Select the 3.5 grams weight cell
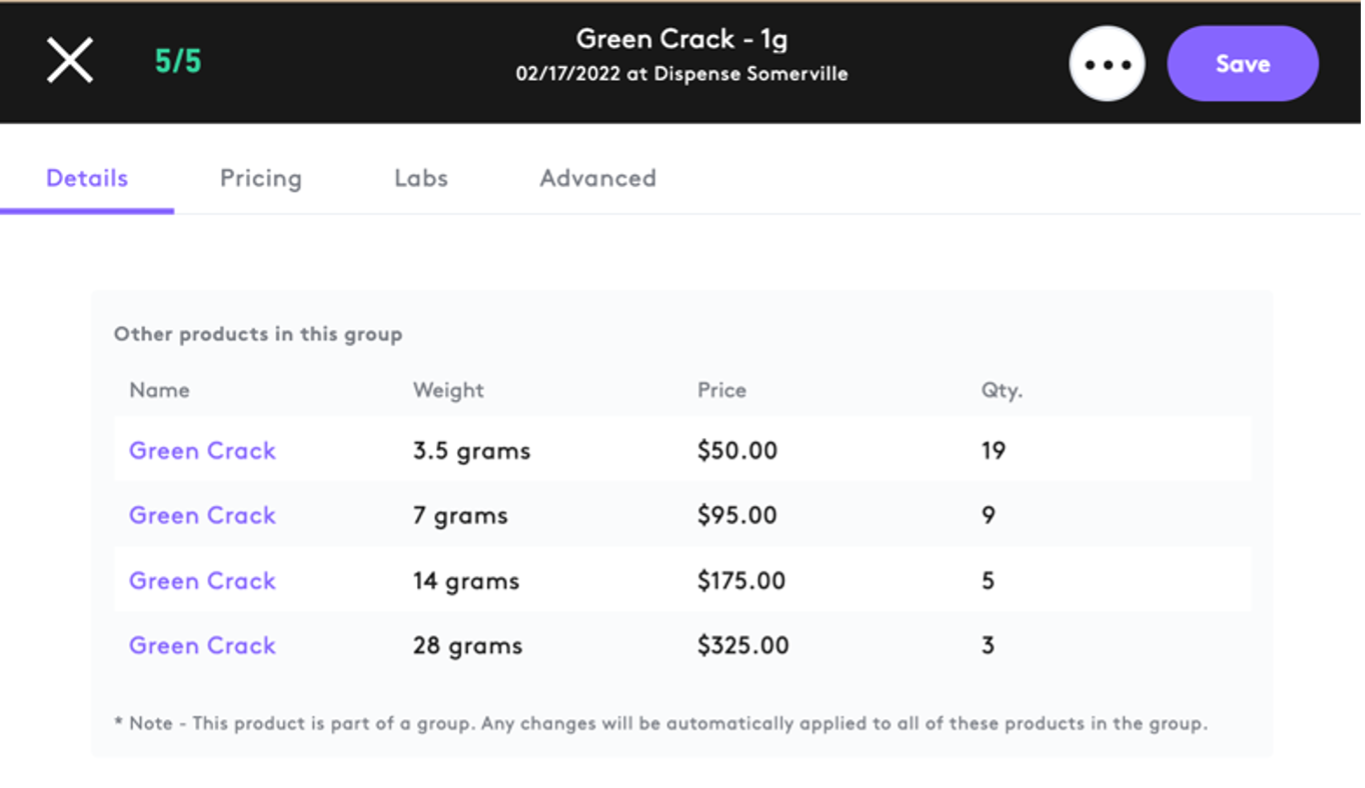The height and width of the screenshot is (788, 1365). [472, 451]
